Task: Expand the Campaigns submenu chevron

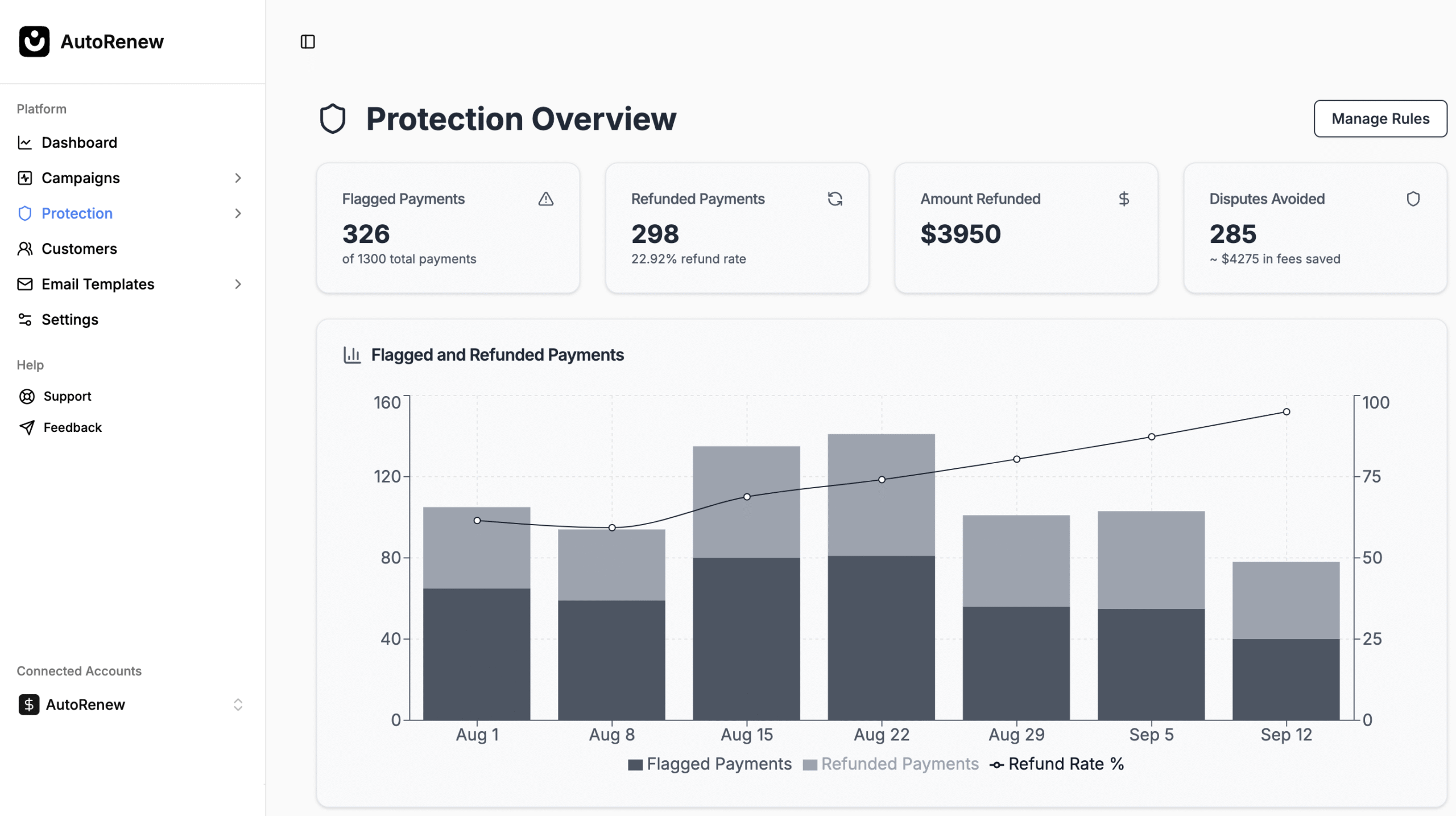Action: click(238, 178)
